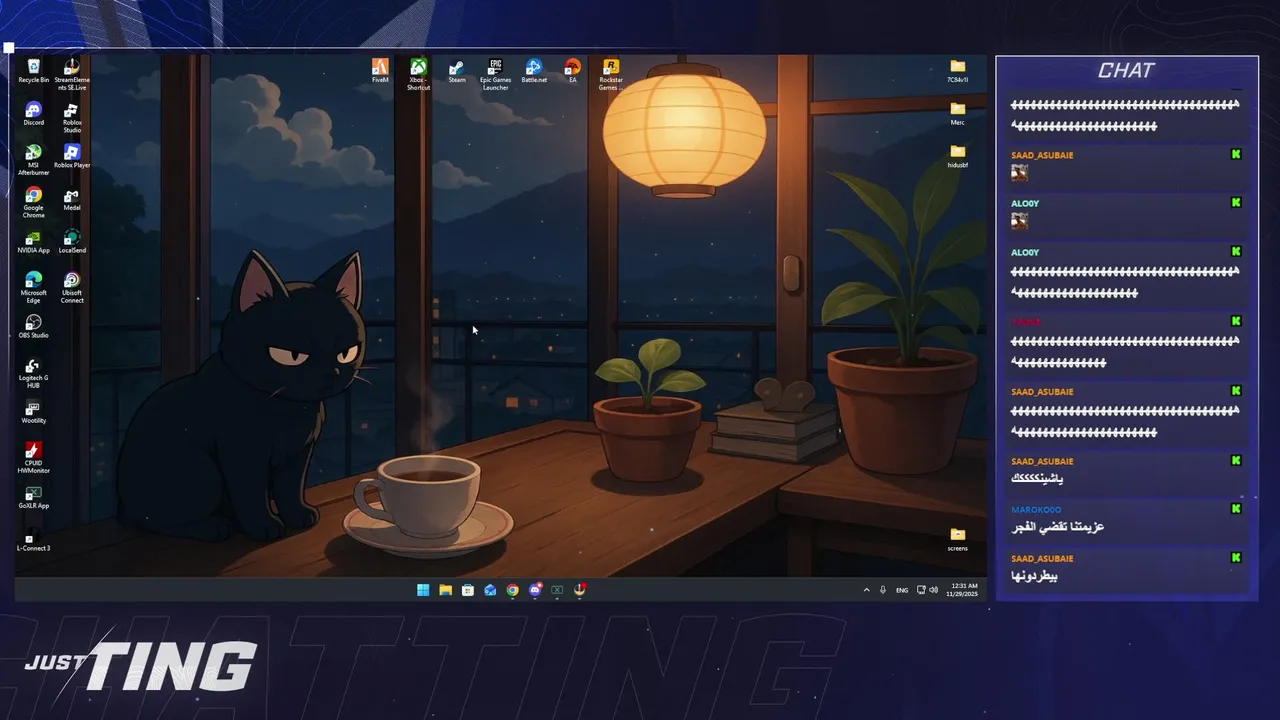Open the screens folder on the desktop
The width and height of the screenshot is (1280, 720).
tap(957, 540)
